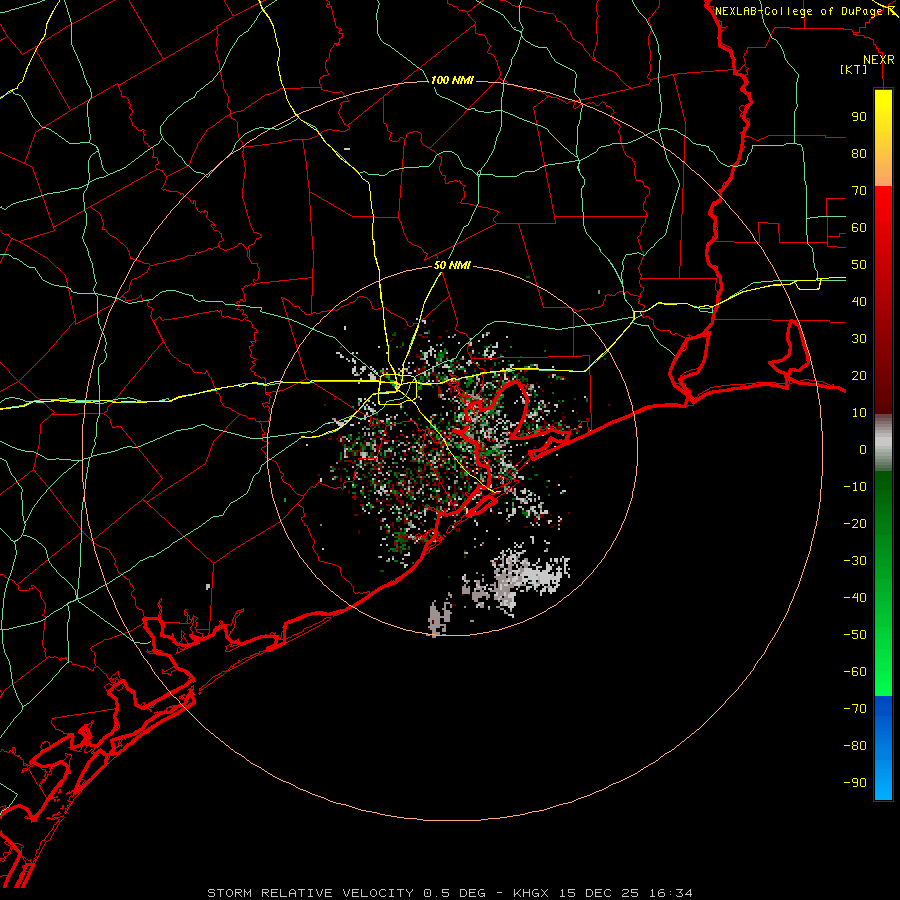
Task: Click the red segment of the color bar
Action: (883, 300)
